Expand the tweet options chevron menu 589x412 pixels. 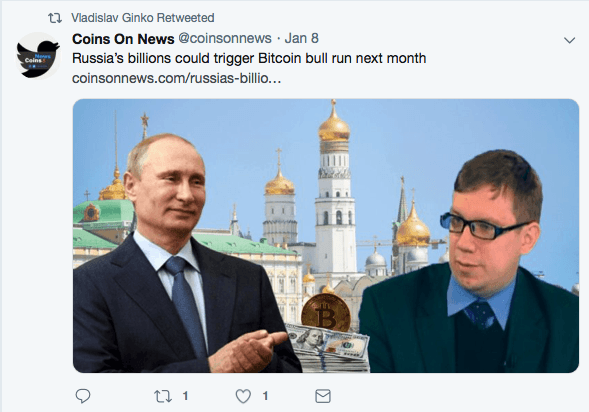click(569, 40)
